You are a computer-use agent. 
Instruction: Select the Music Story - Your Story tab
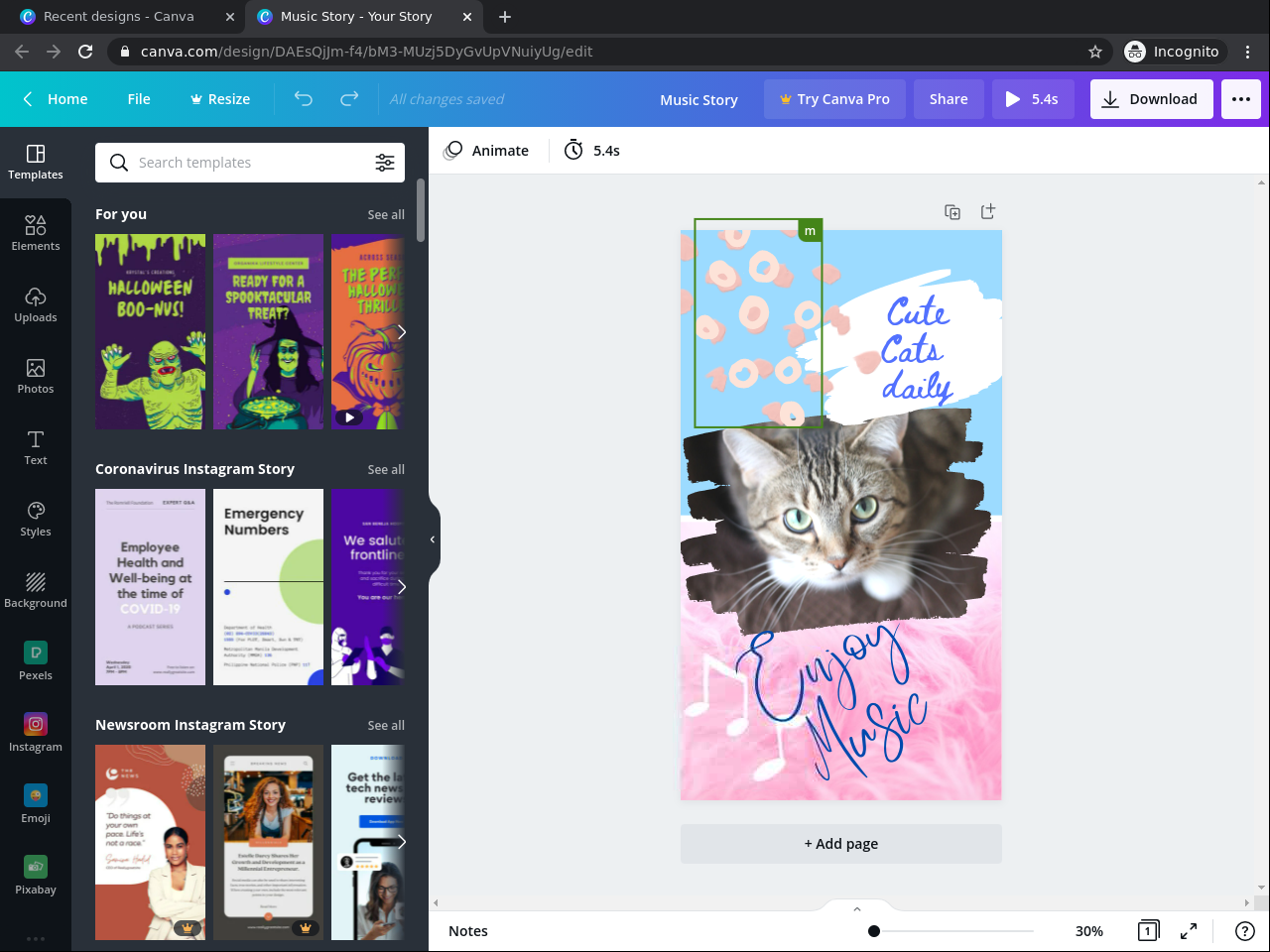[x=356, y=17]
